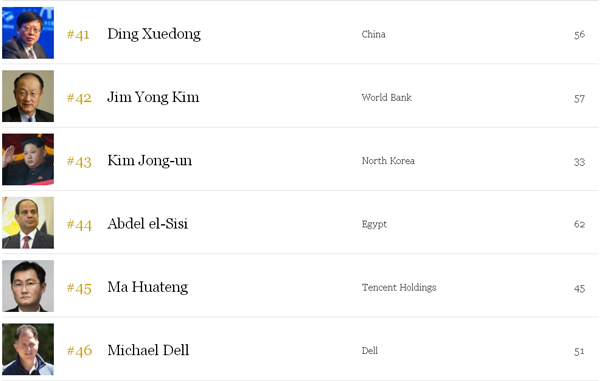Screen dimensions: 600x381
Task: Open Kim Jong-un's profile link
Action: (150, 161)
